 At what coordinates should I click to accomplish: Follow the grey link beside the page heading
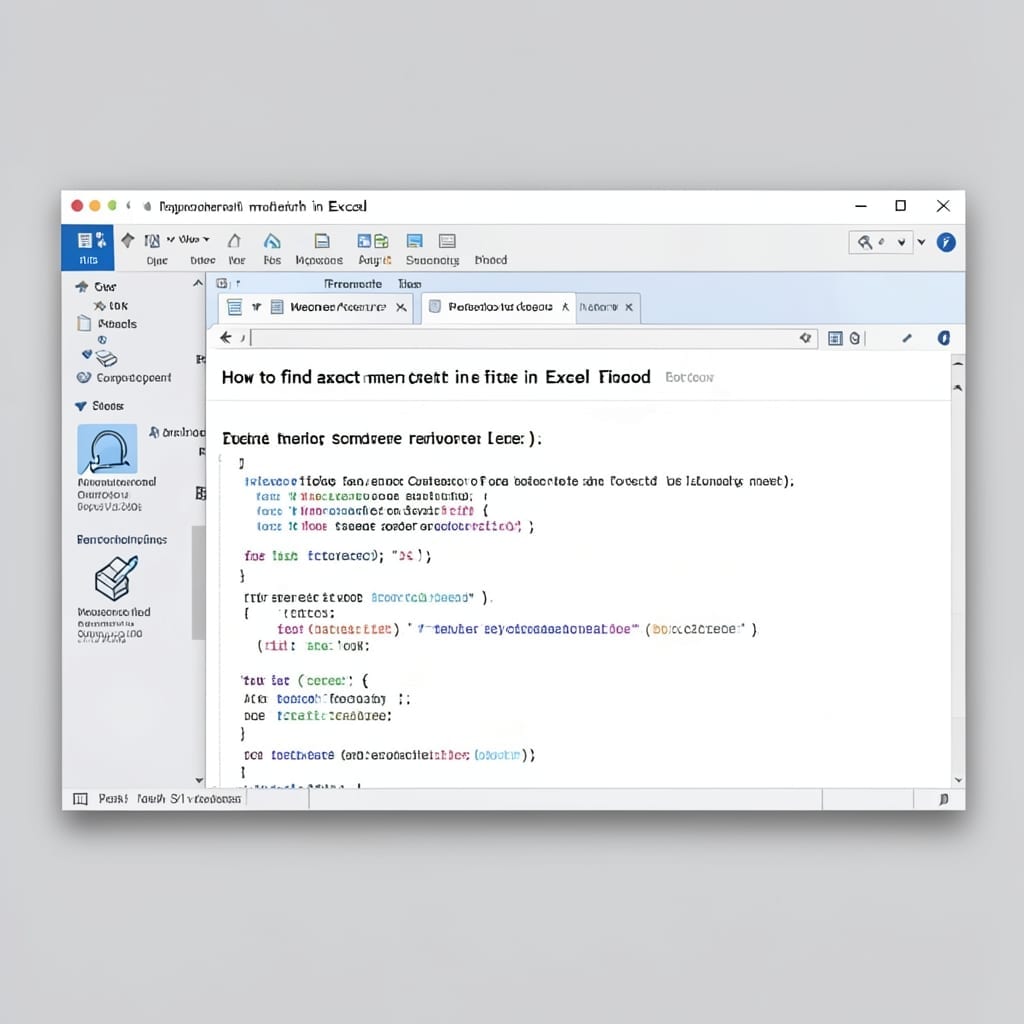tap(689, 377)
